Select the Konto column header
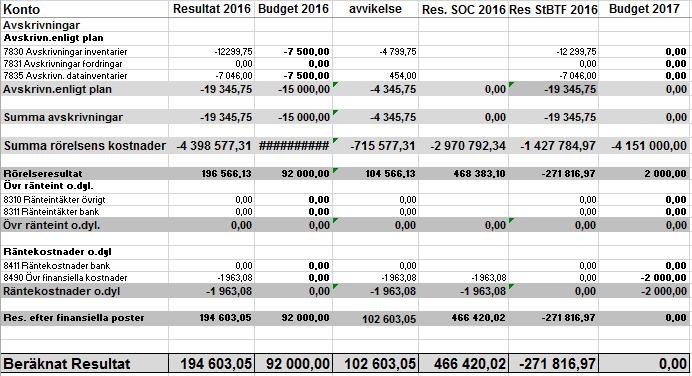 [x=22, y=9]
